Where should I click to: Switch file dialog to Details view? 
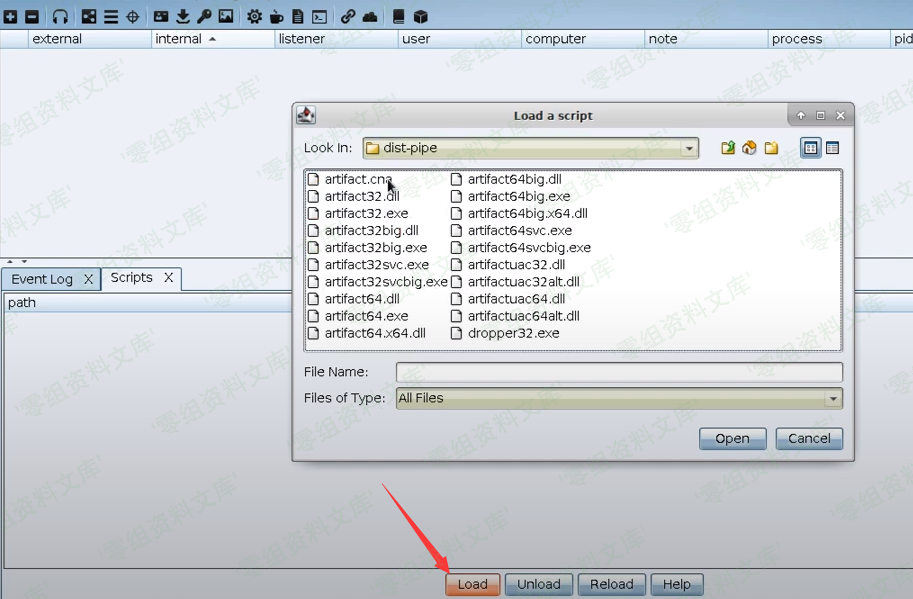(832, 148)
